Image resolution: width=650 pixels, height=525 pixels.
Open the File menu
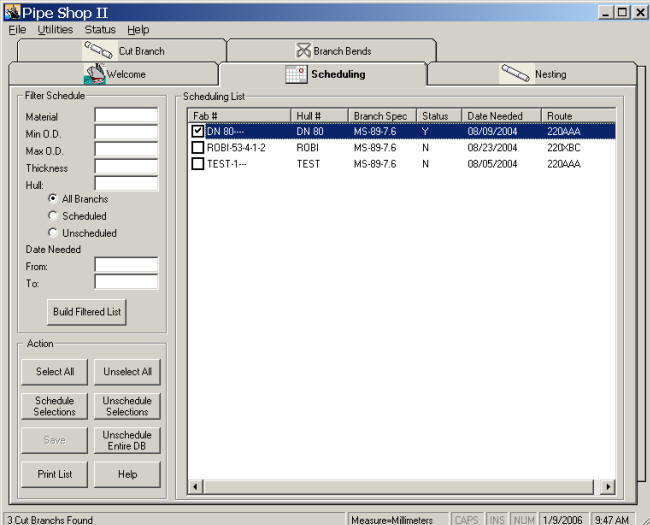coord(17,30)
